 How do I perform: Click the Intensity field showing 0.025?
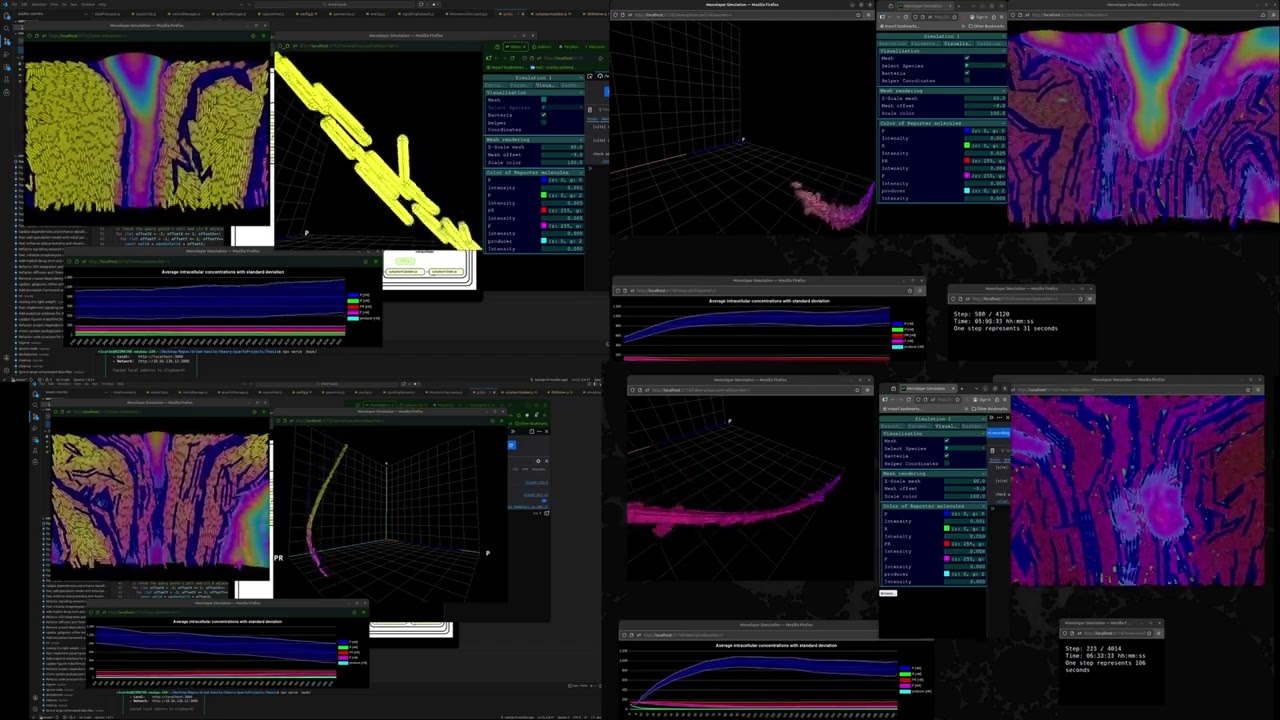click(x=984, y=153)
